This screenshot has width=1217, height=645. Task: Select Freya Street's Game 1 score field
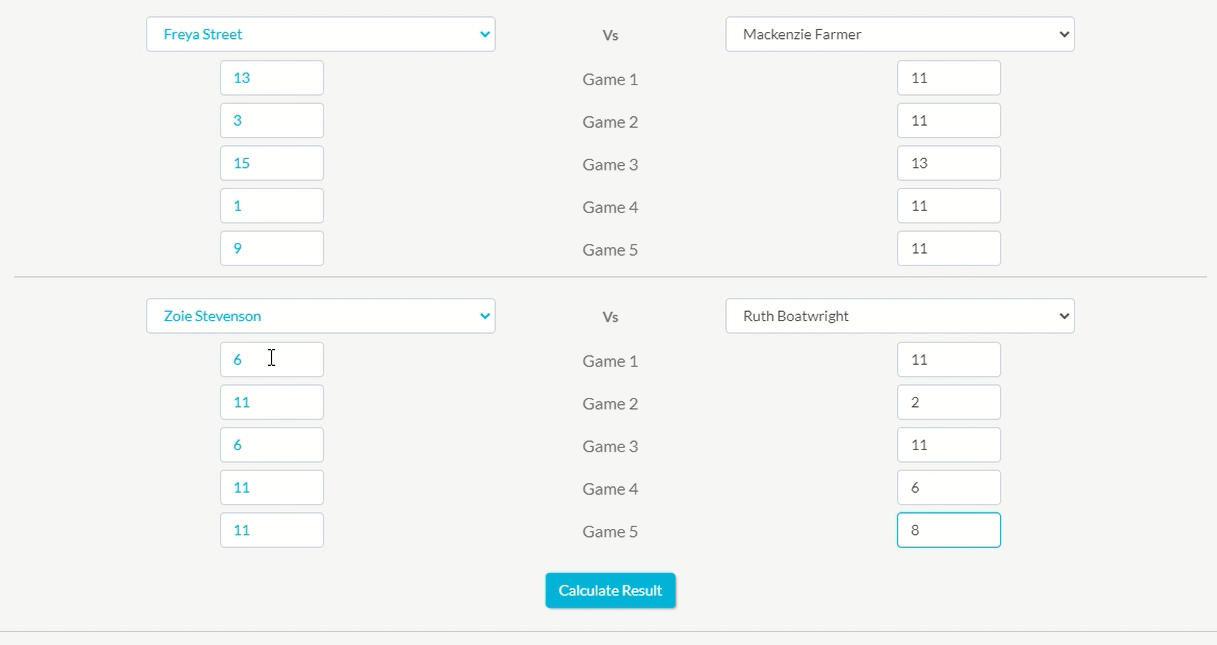pos(272,78)
